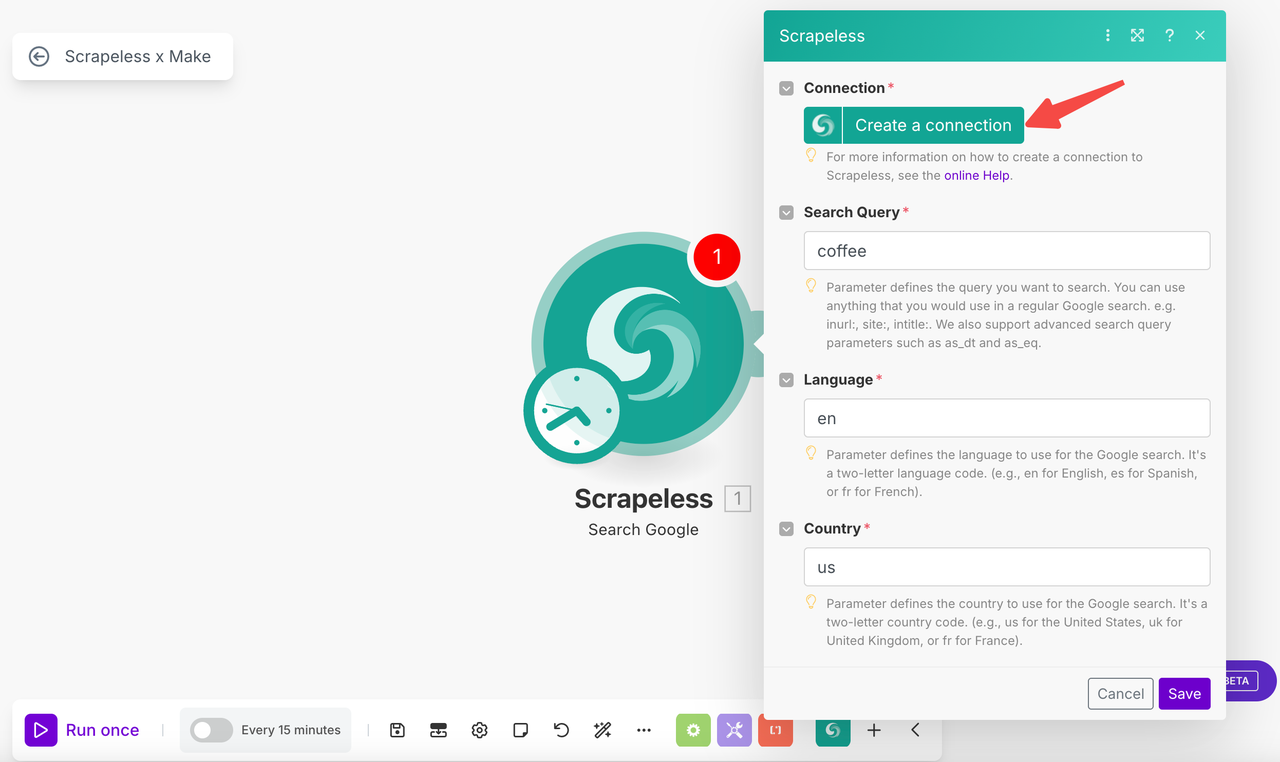Image resolution: width=1280 pixels, height=762 pixels.
Task: Click the lightbulb hint icon under Country
Action: [812, 602]
